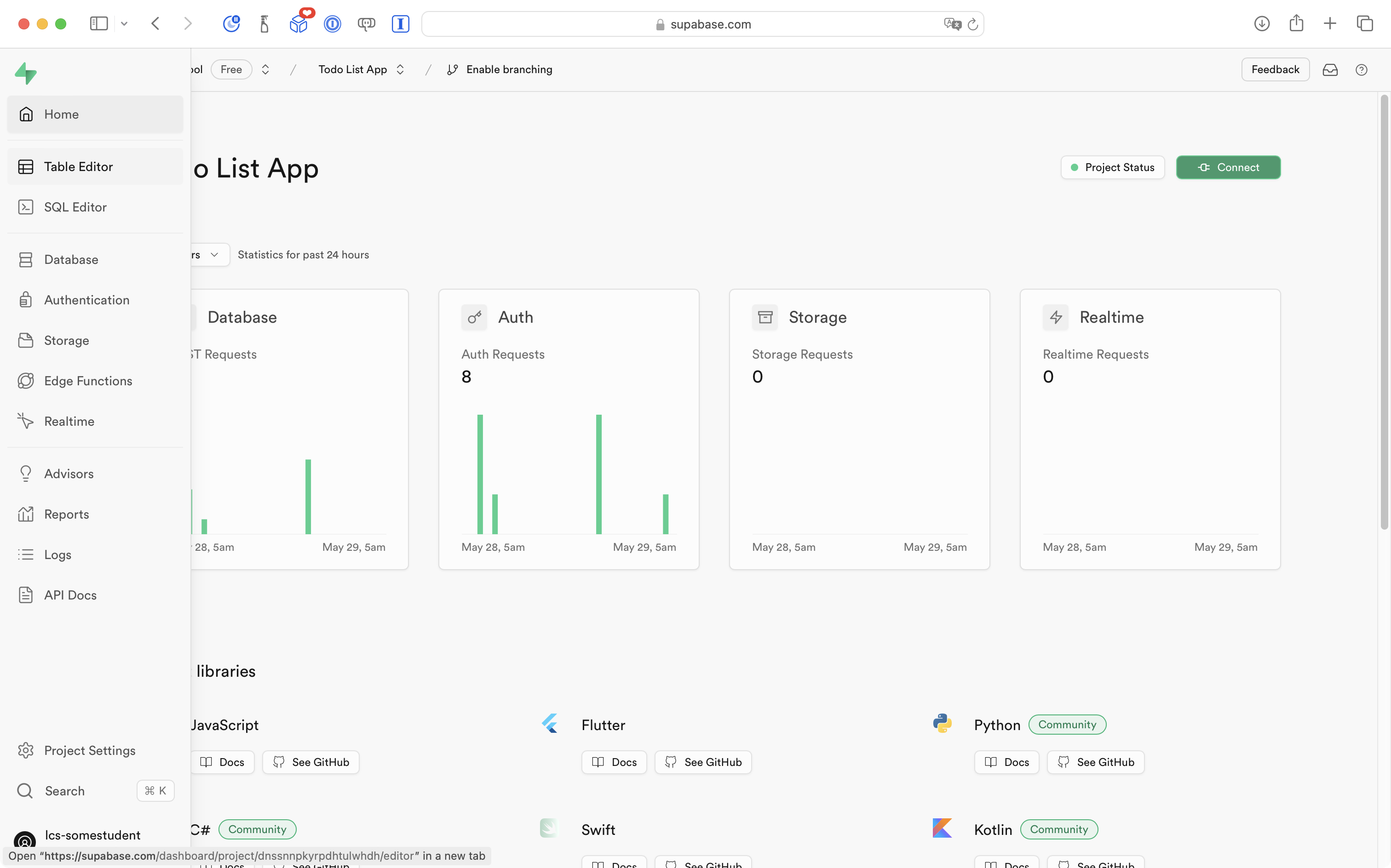The height and width of the screenshot is (868, 1391).
Task: Click the Auth card key icon
Action: point(474,317)
